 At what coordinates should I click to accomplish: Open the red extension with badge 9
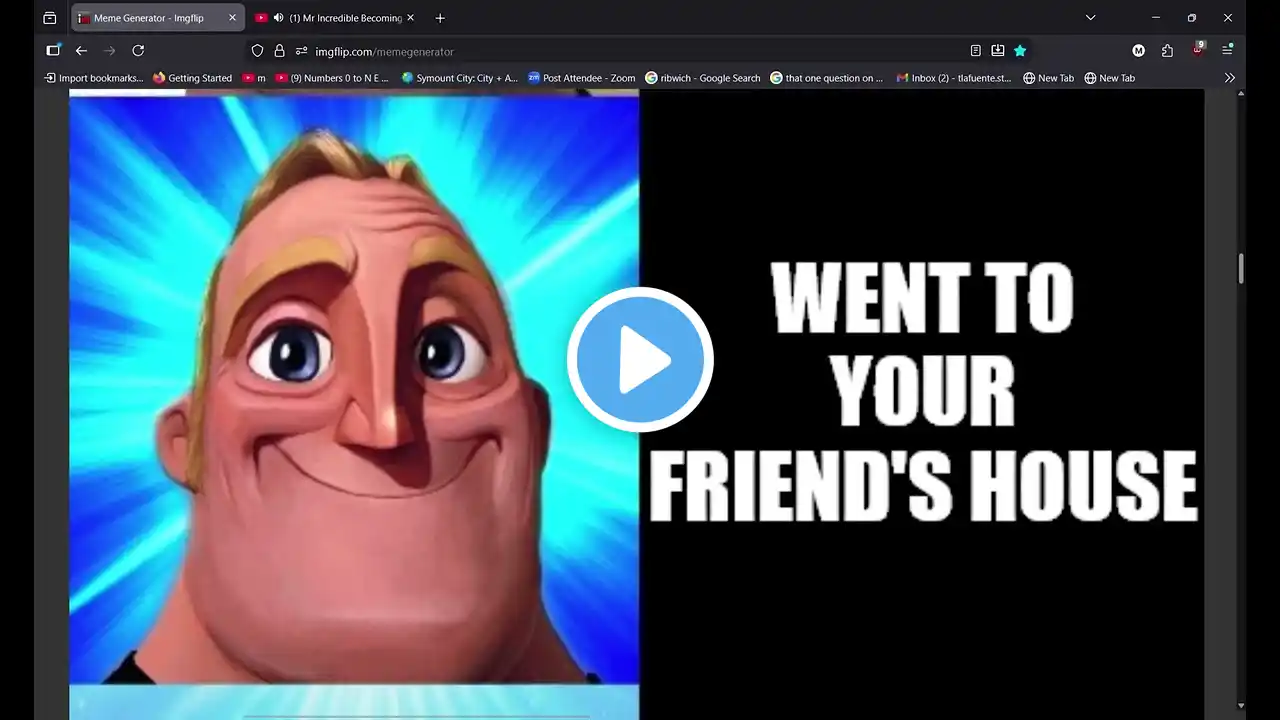click(x=1198, y=50)
